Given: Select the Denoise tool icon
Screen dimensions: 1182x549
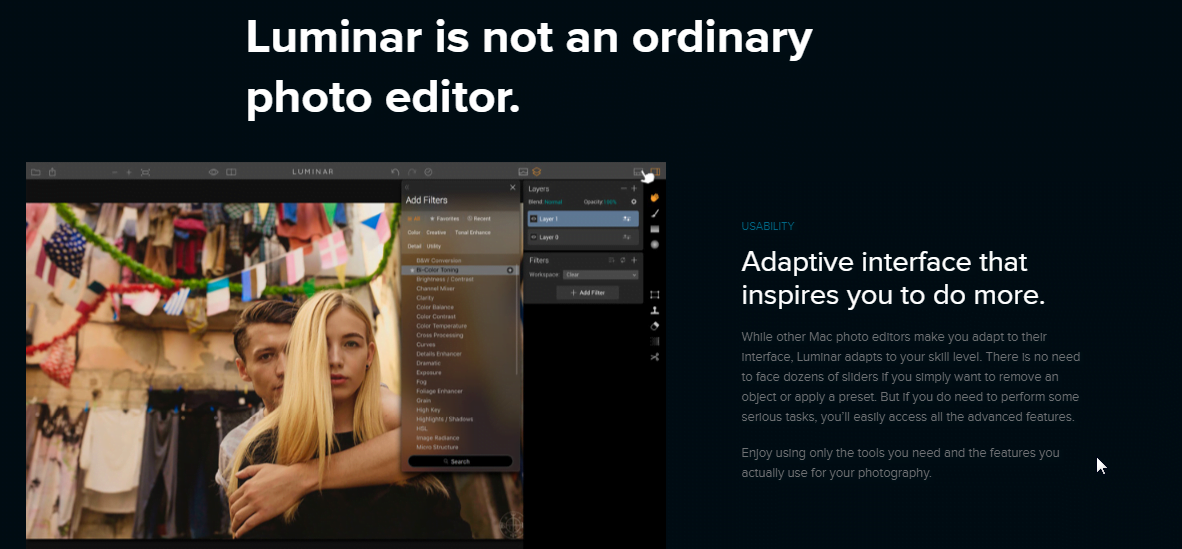Looking at the screenshot, I should pos(654,342).
